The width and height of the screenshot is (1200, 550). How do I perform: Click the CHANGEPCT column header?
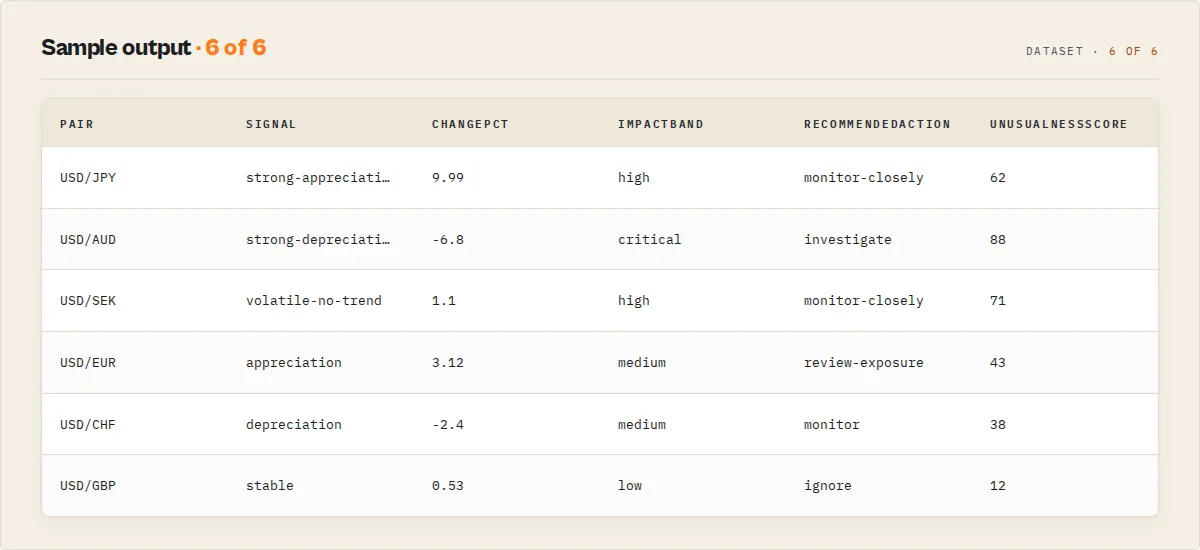470,124
